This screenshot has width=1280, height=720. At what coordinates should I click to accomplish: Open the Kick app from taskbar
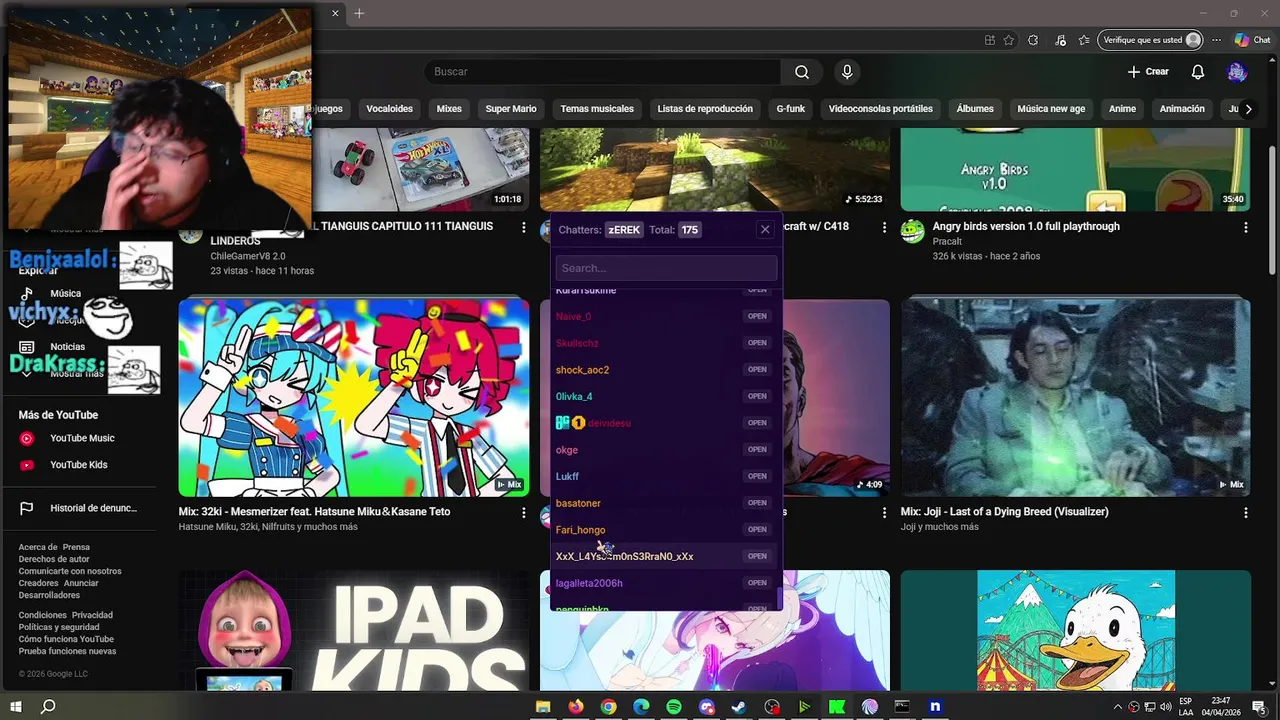click(x=837, y=706)
